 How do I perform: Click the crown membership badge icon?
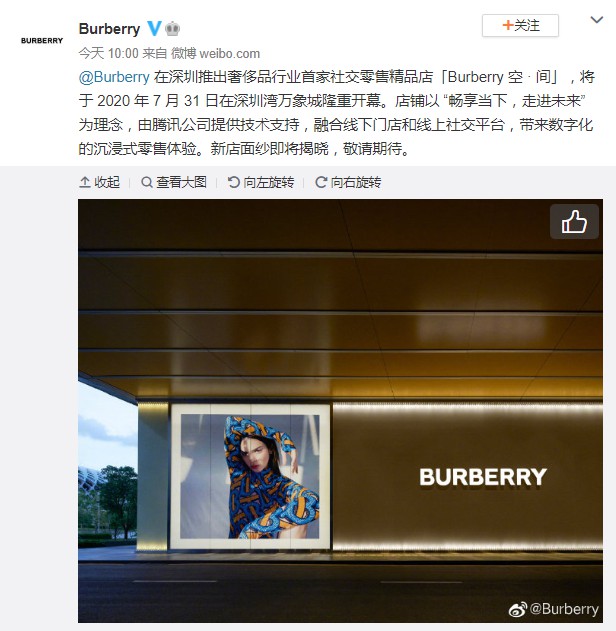pyautogui.click(x=173, y=29)
